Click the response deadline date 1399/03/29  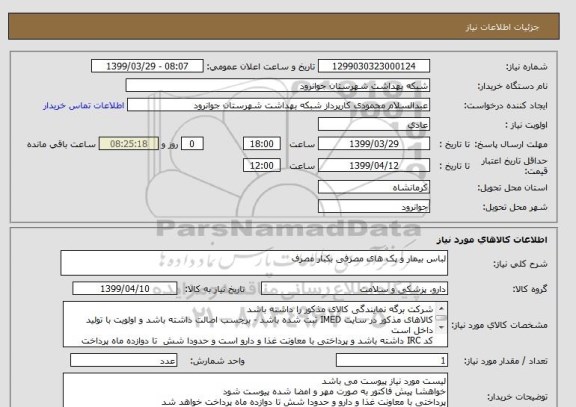coord(374,144)
